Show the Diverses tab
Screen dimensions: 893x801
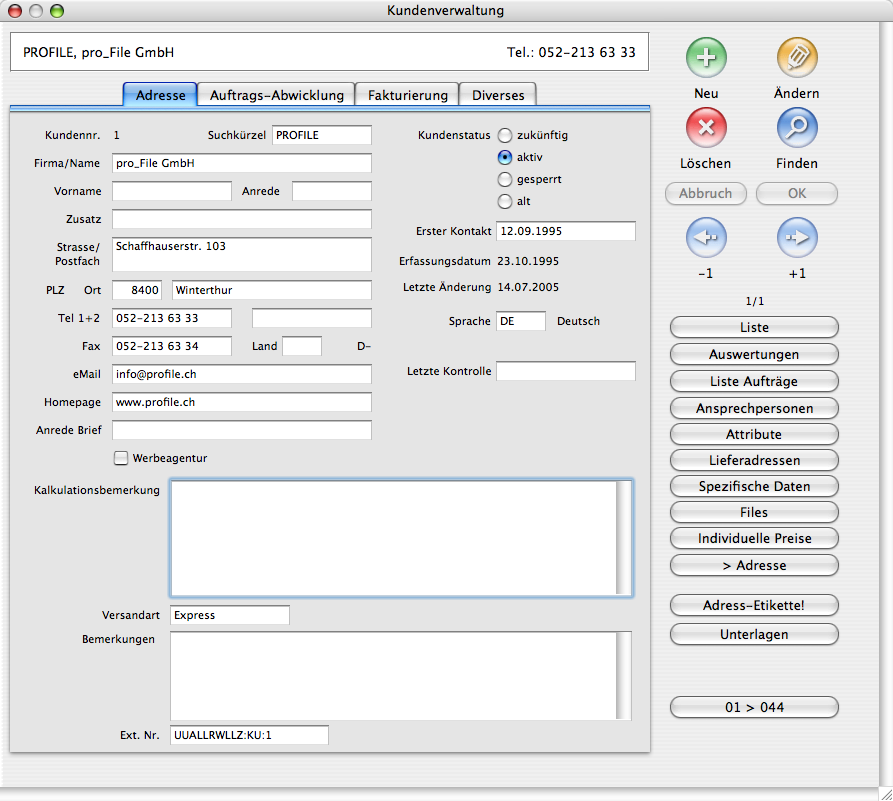point(498,95)
